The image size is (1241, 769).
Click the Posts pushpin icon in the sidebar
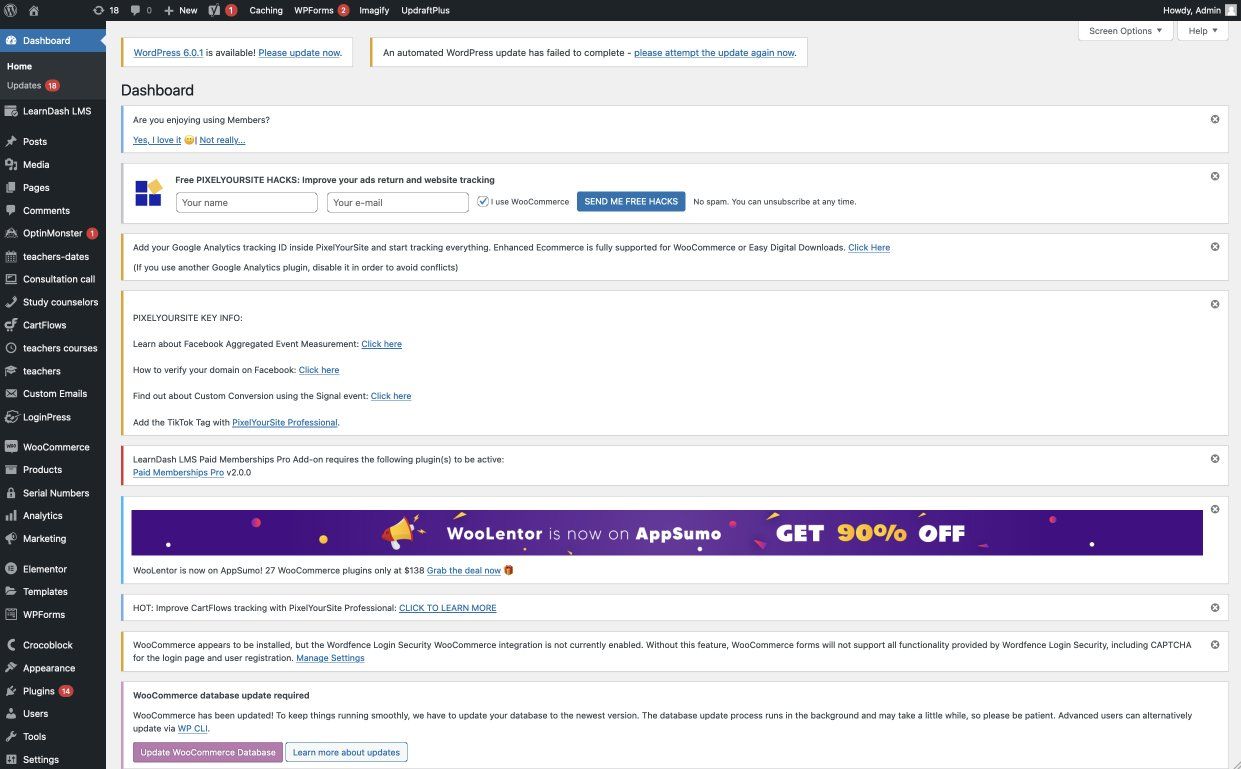[11, 142]
